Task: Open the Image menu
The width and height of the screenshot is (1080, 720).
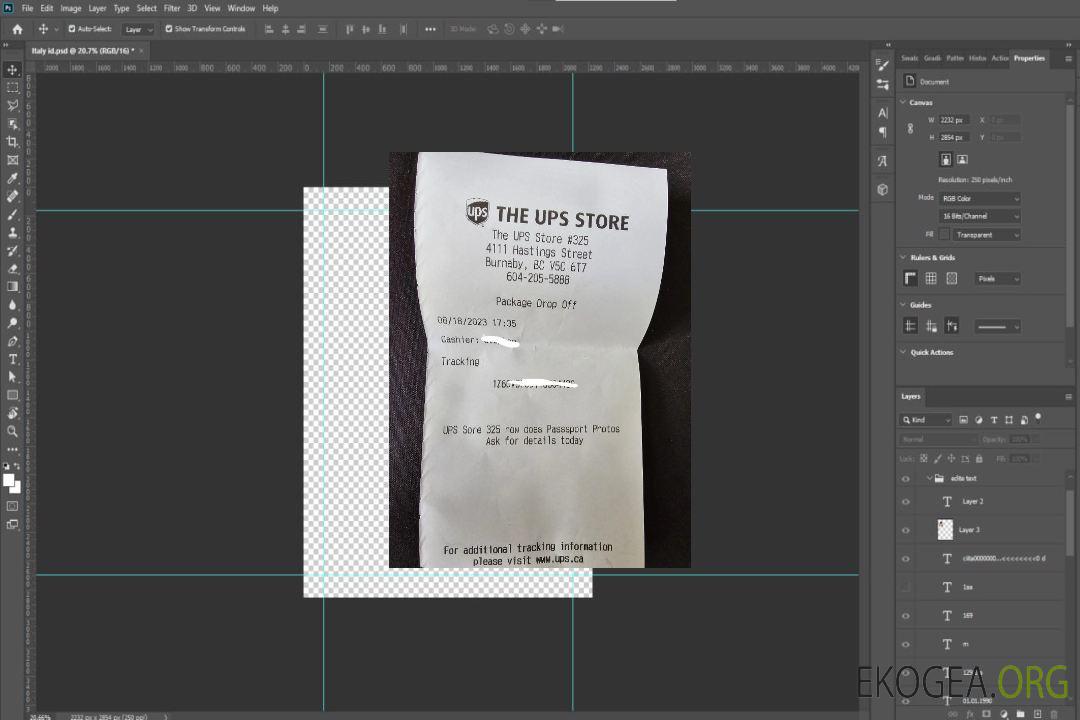Action: [71, 8]
